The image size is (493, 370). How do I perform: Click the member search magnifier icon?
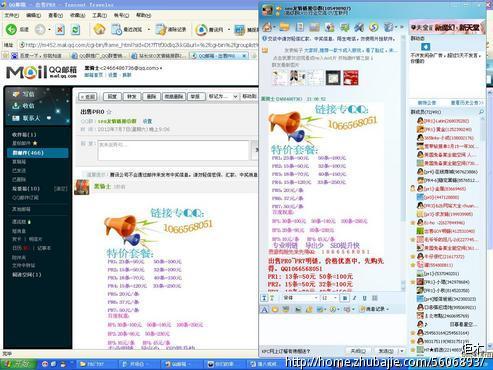click(x=481, y=112)
